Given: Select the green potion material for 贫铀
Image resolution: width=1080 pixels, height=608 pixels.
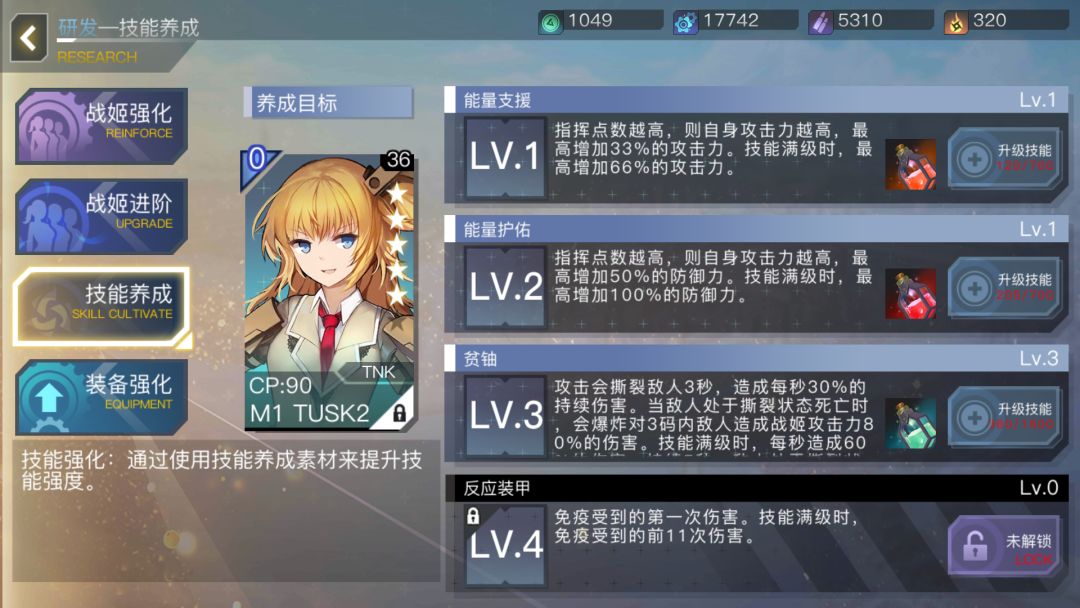Looking at the screenshot, I should [911, 423].
